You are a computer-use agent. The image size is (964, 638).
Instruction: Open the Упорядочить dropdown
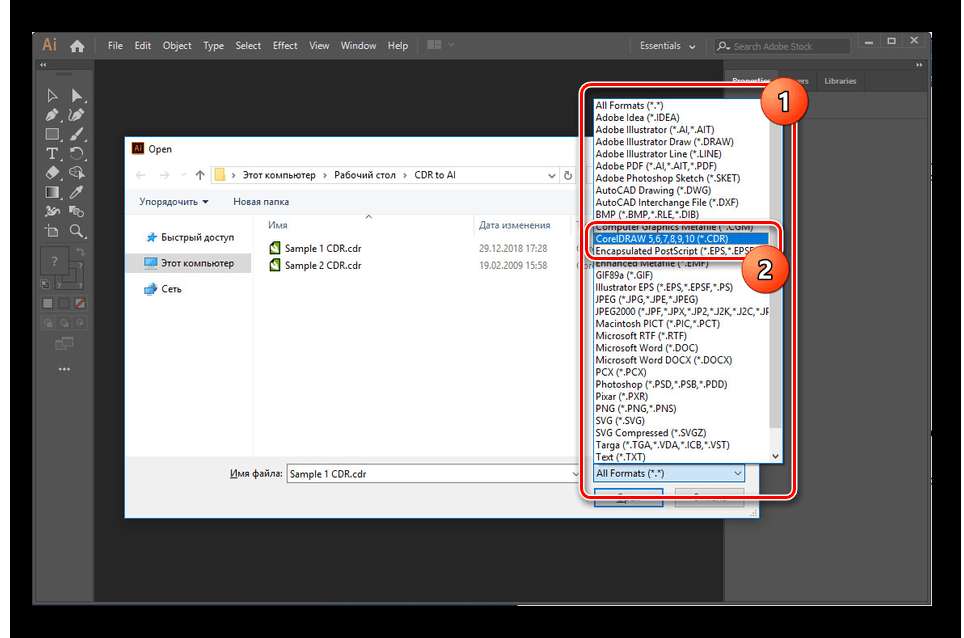pos(173,202)
